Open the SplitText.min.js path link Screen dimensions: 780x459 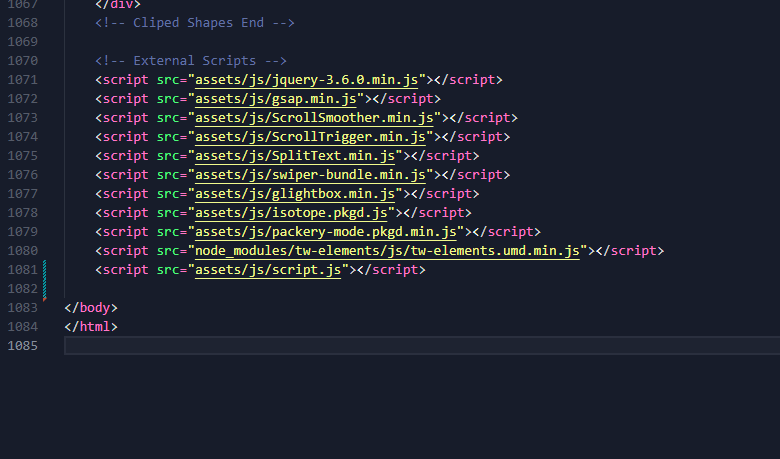(295, 156)
